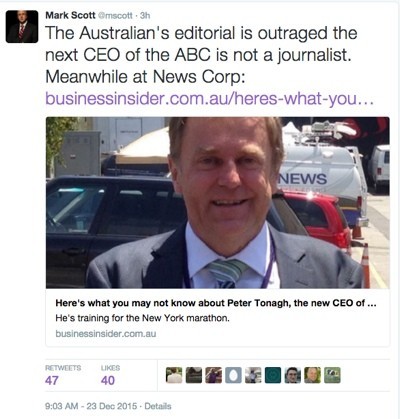The height and width of the screenshot is (419, 400).
Task: Open Mark Scott's profile picture
Action: 22,26
